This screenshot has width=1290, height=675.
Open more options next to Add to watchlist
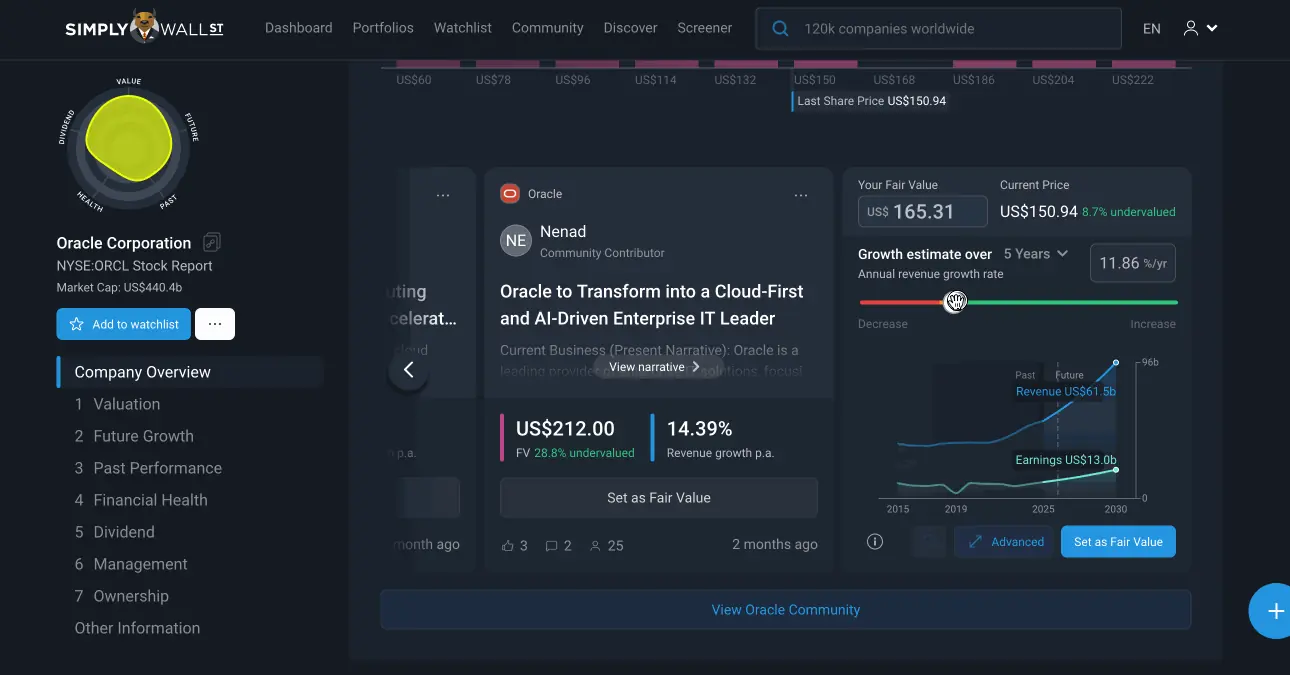coord(215,324)
